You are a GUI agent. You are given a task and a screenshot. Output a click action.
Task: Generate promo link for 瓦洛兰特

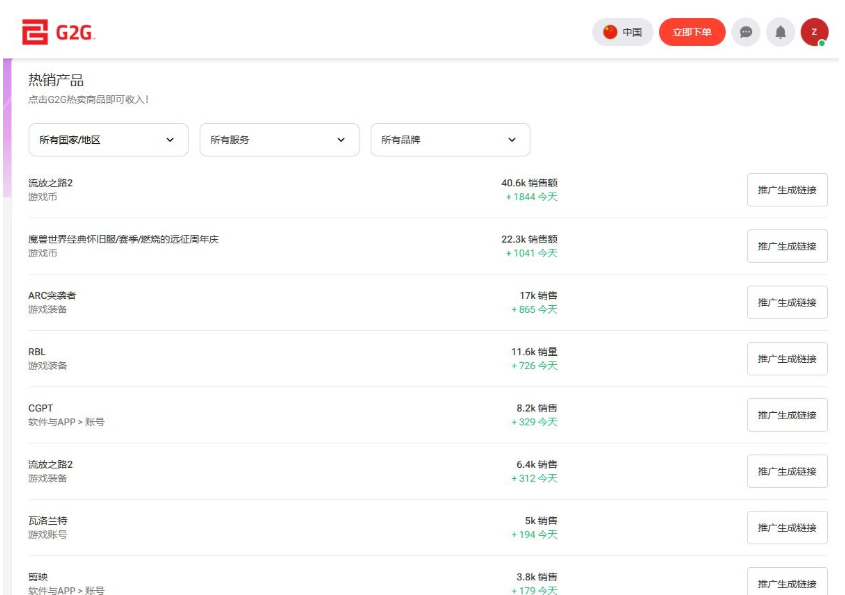[787, 528]
